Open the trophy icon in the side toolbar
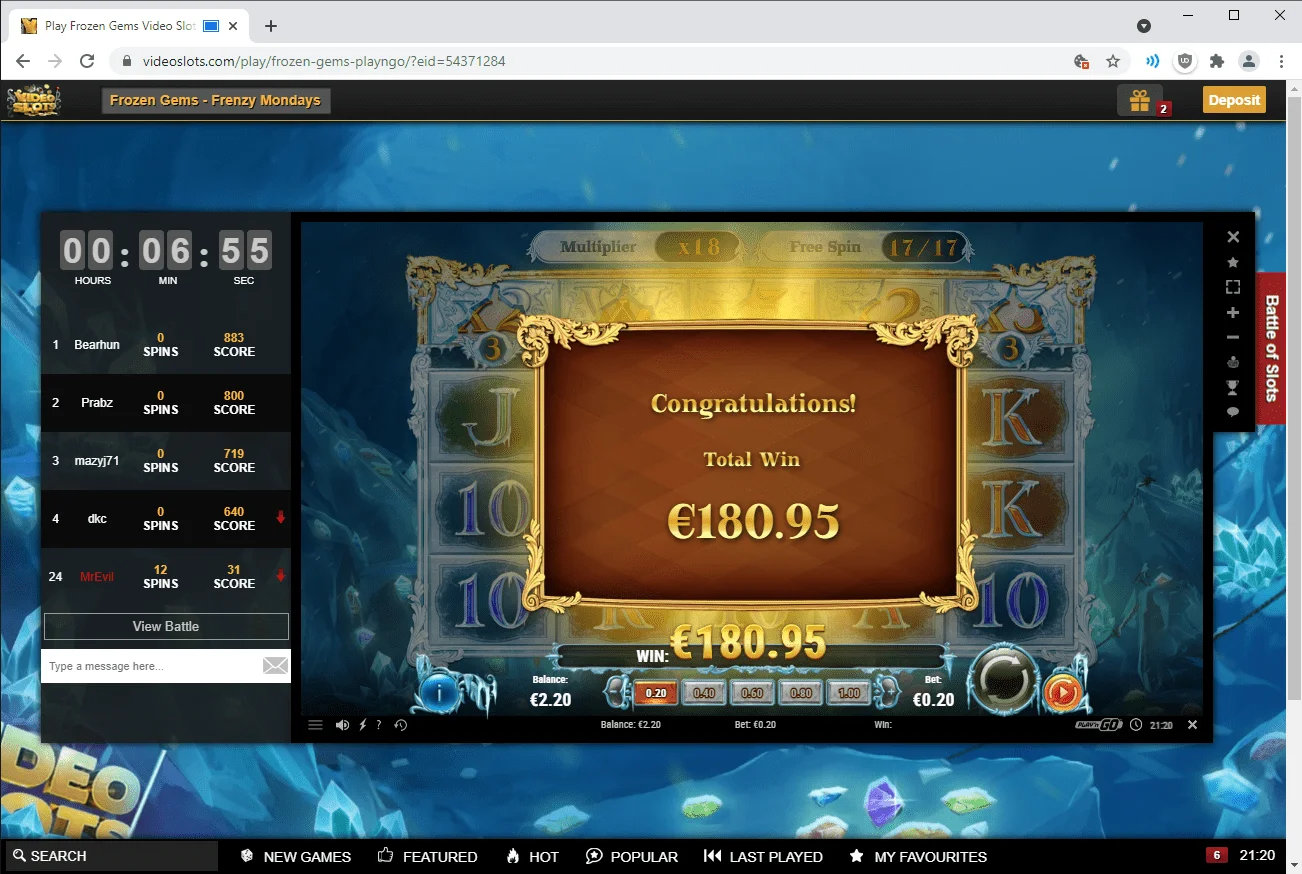The height and width of the screenshot is (874, 1302). (x=1233, y=387)
